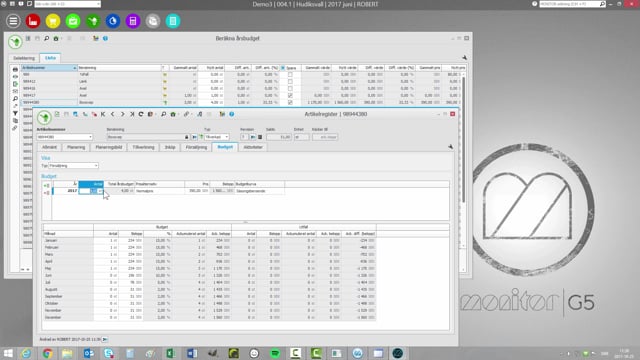Viewport: 640px width, 360px height.
Task: Click blue help icon in Artikelregister toolbar
Action: pyautogui.click(x=231, y=114)
